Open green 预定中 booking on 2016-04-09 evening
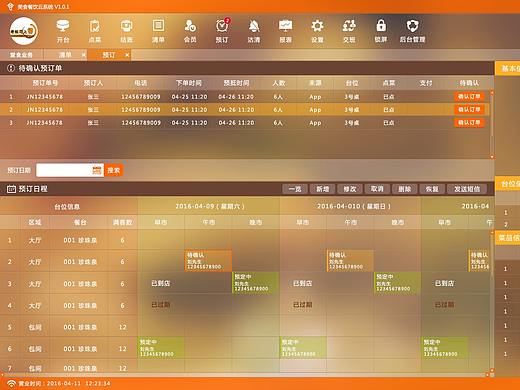This screenshot has width=520, height=390. (x=255, y=282)
